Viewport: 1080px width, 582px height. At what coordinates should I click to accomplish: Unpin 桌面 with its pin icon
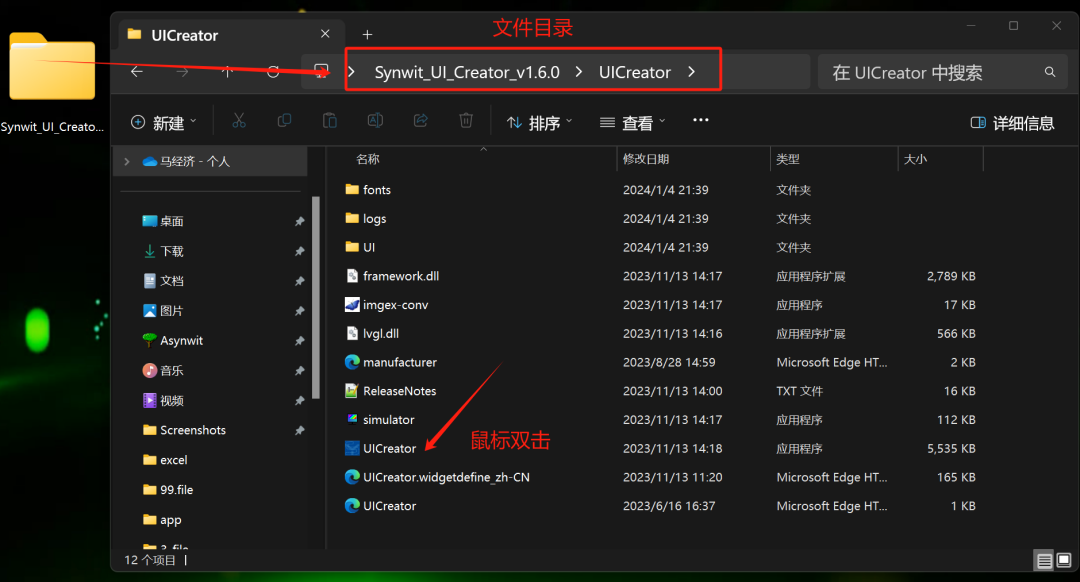300,221
